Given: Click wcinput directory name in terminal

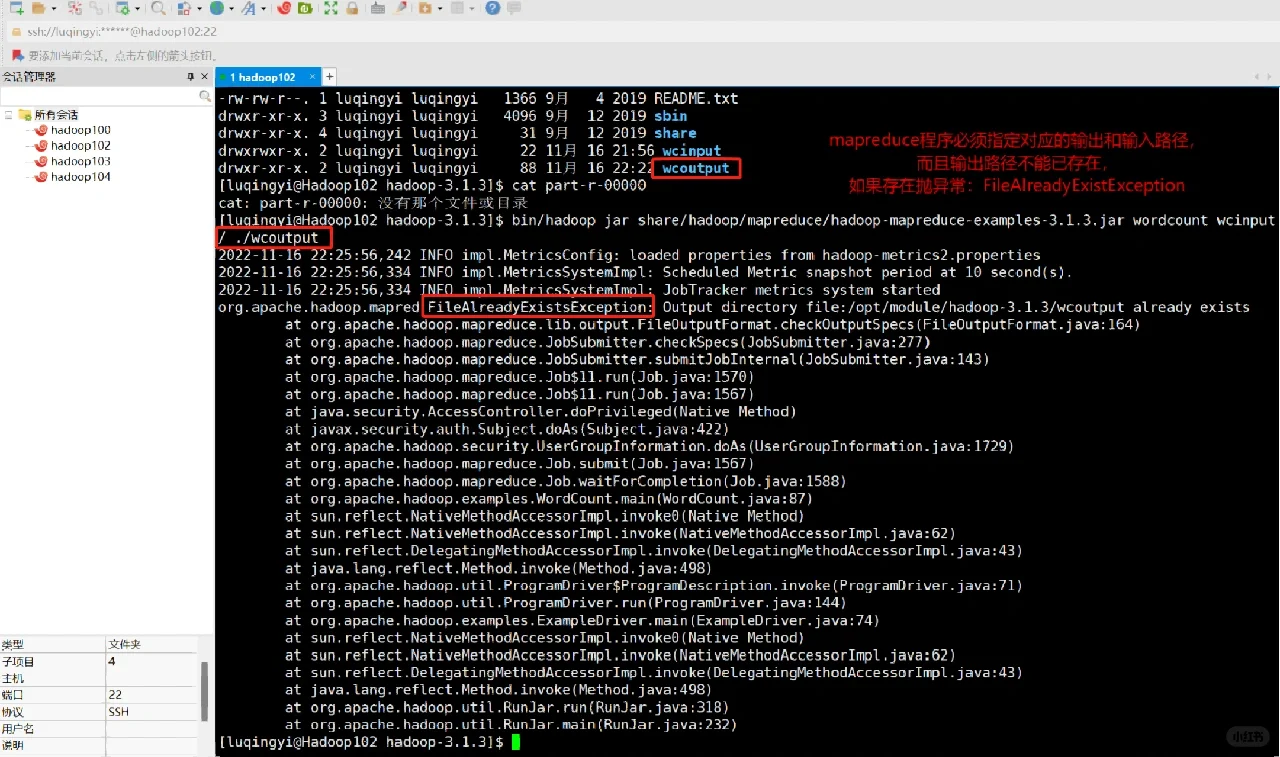Looking at the screenshot, I should coord(691,151).
